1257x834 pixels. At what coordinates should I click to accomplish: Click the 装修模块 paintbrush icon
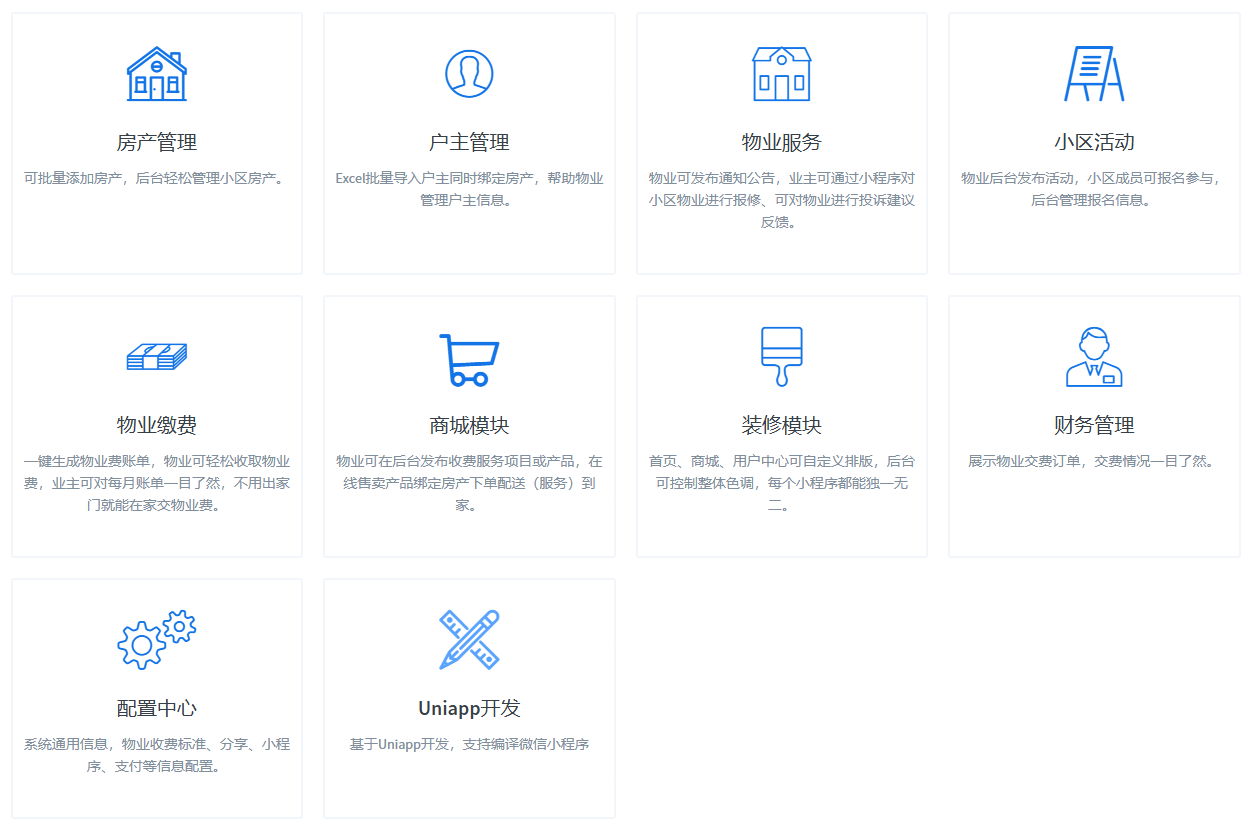click(781, 355)
